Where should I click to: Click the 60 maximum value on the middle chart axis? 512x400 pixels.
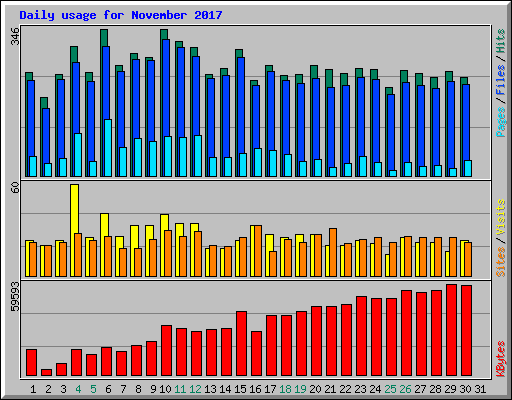15,188
